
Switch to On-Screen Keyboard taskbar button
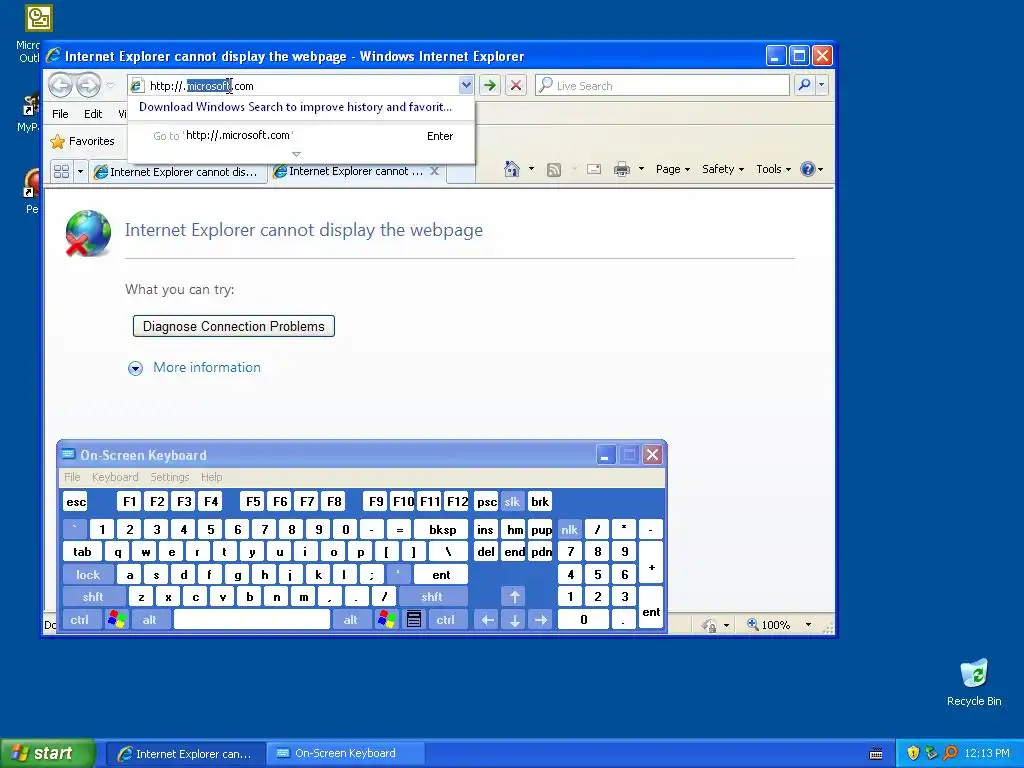click(345, 753)
